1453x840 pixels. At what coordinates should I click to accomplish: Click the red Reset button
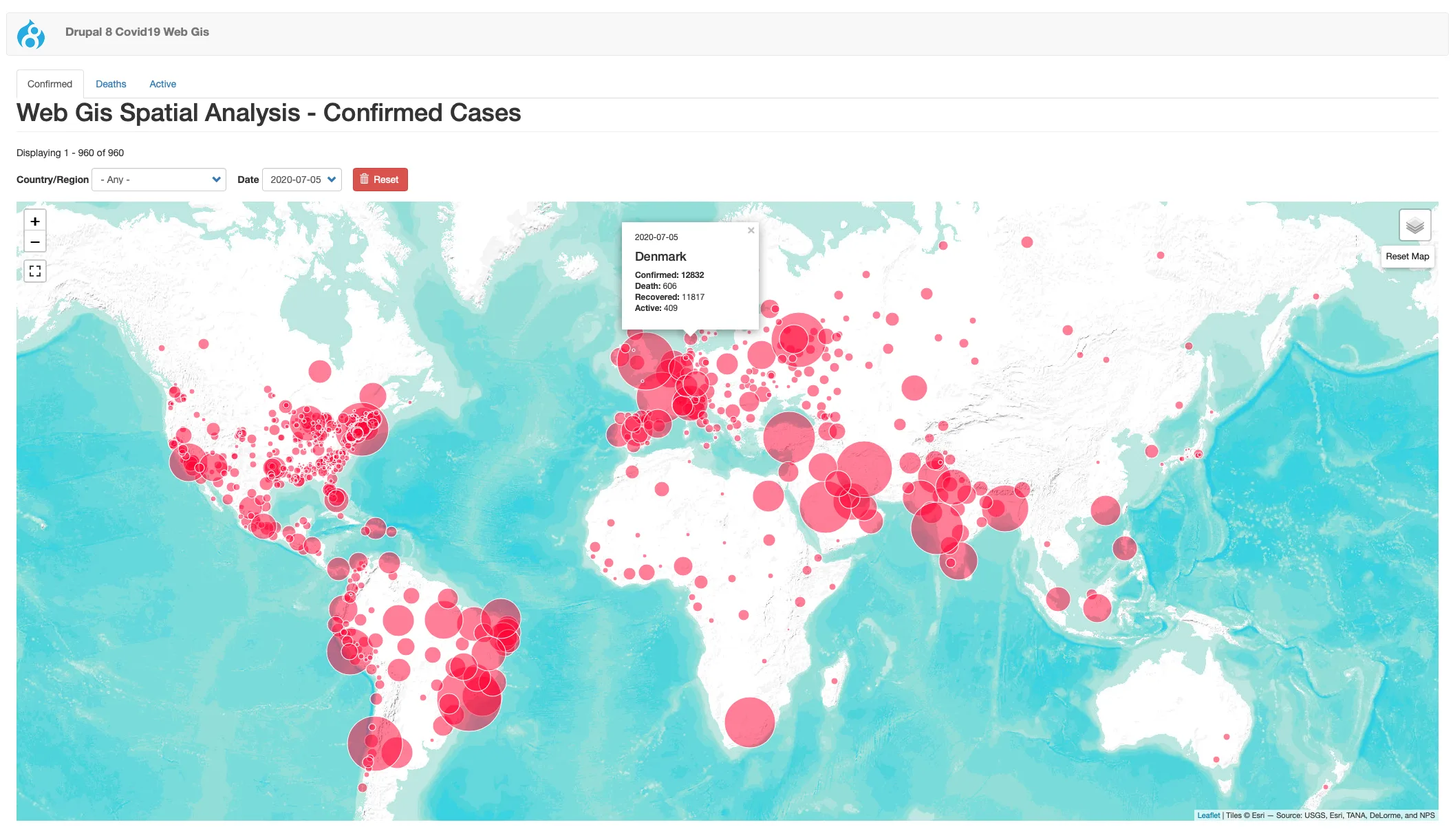click(380, 180)
